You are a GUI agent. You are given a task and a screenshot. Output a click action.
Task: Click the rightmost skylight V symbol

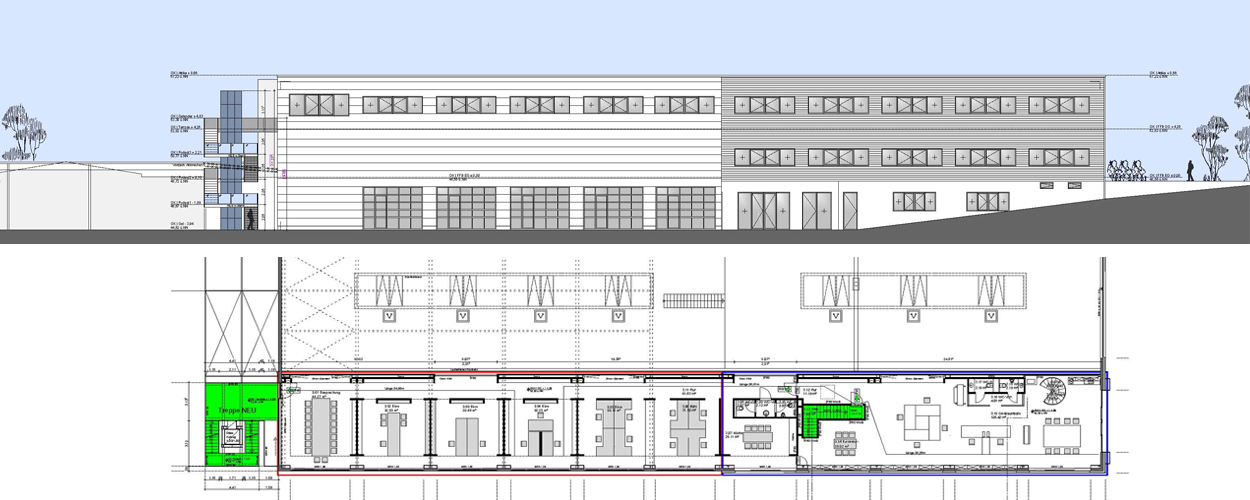(992, 316)
